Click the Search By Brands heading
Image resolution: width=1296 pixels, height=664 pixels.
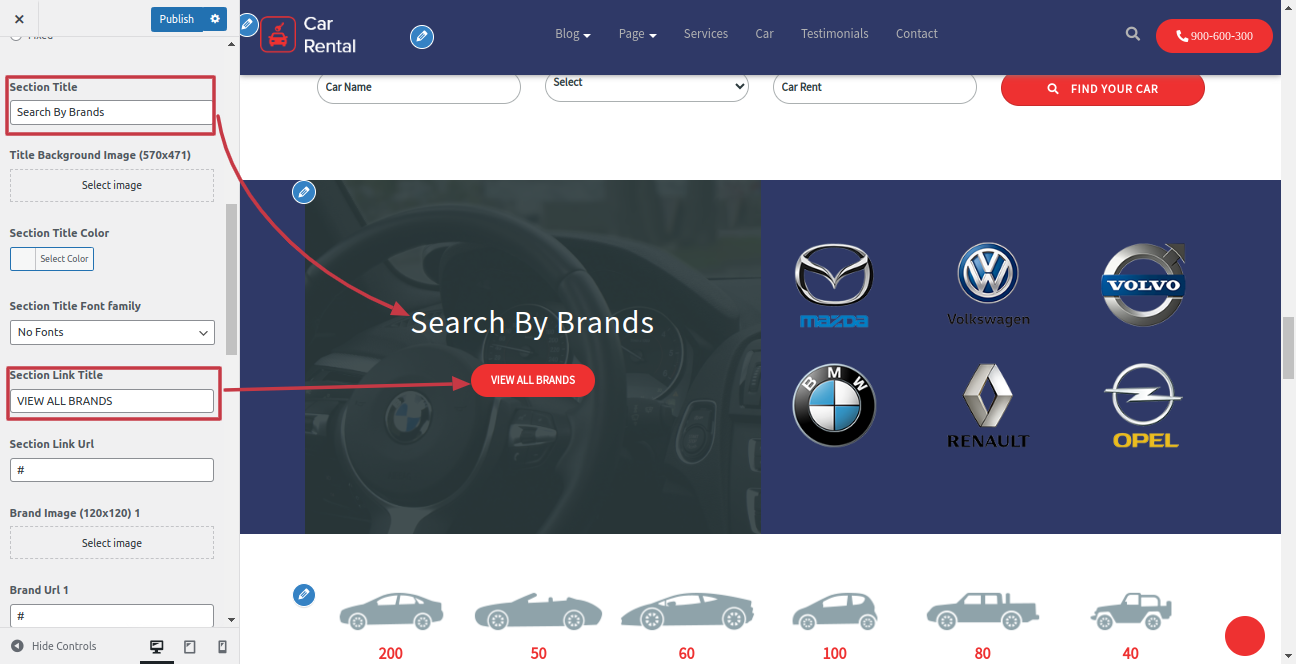pos(532,322)
